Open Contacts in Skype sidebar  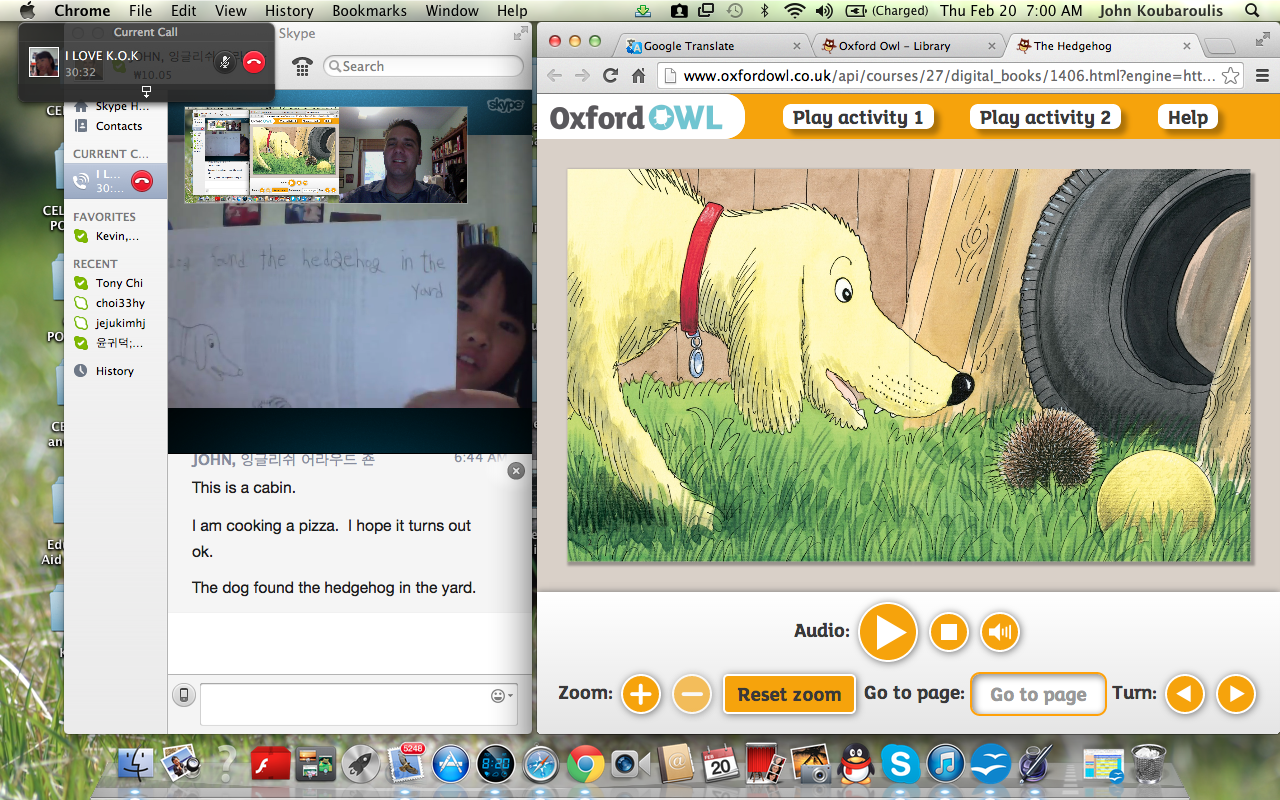click(x=115, y=126)
